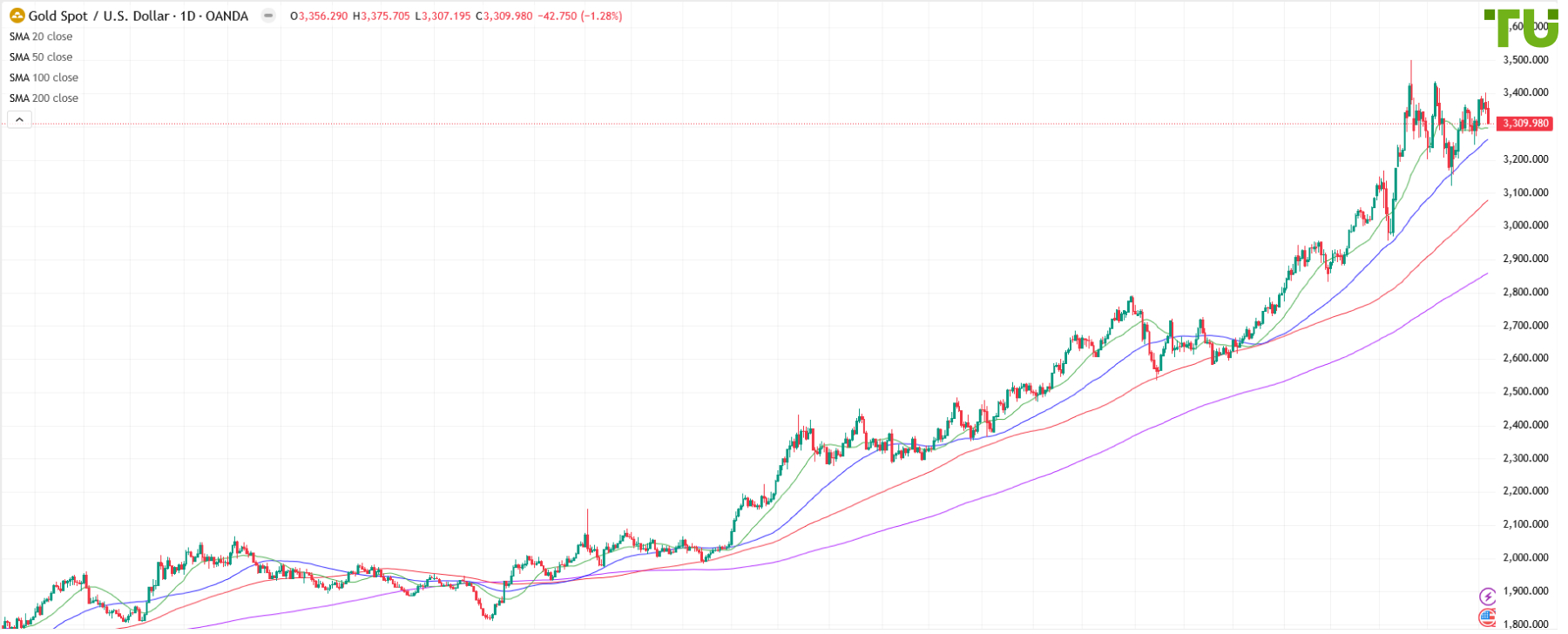Screen dimensions: 1568x634
Task: Click the 1,900.000 price axis label
Action: click(x=1525, y=590)
